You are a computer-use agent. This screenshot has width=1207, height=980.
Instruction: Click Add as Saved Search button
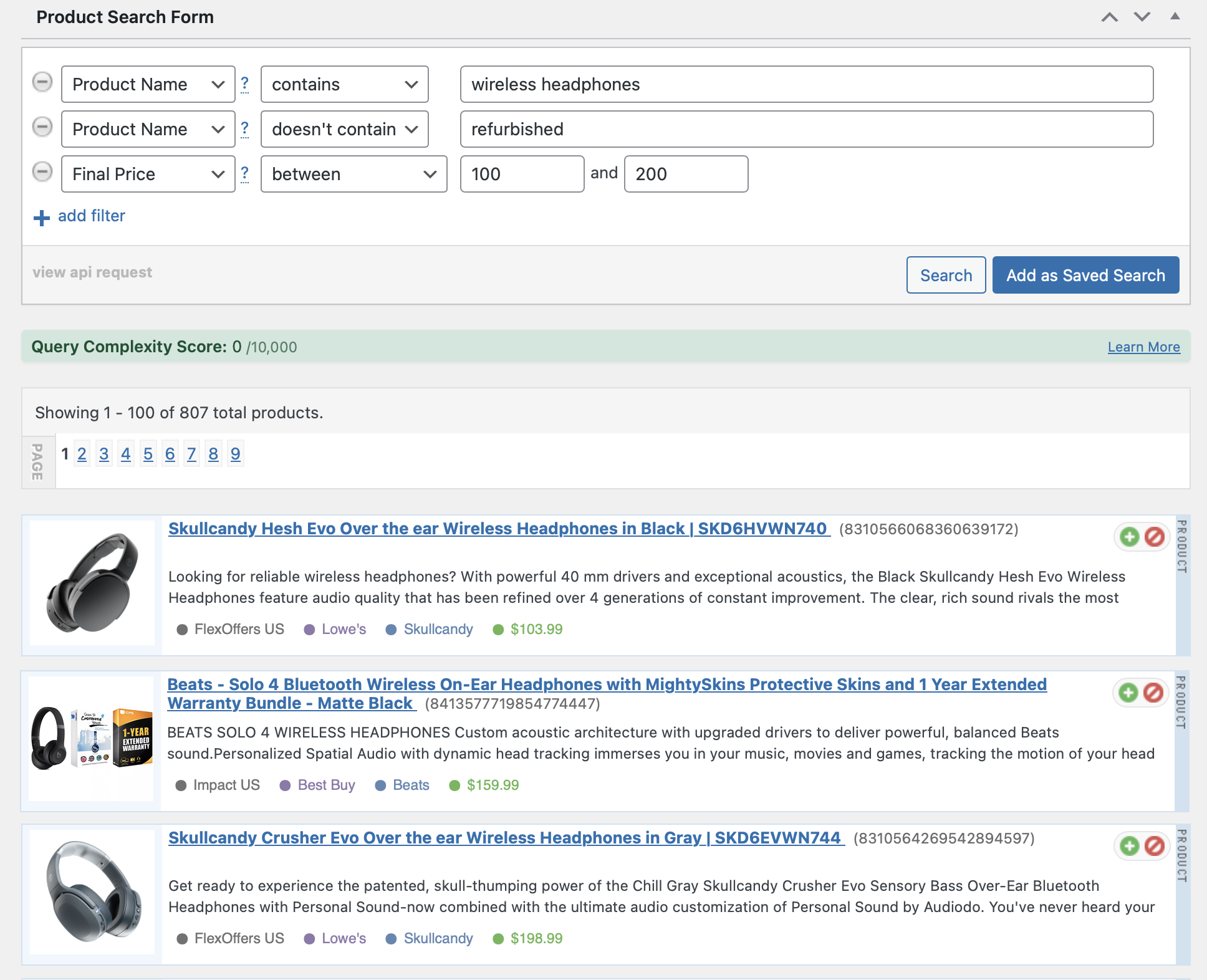pyautogui.click(x=1085, y=275)
